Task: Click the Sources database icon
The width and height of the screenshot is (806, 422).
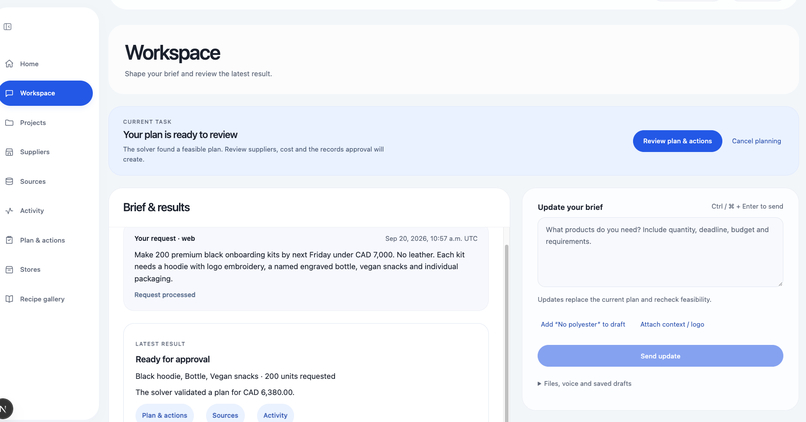Action: pyautogui.click(x=9, y=181)
